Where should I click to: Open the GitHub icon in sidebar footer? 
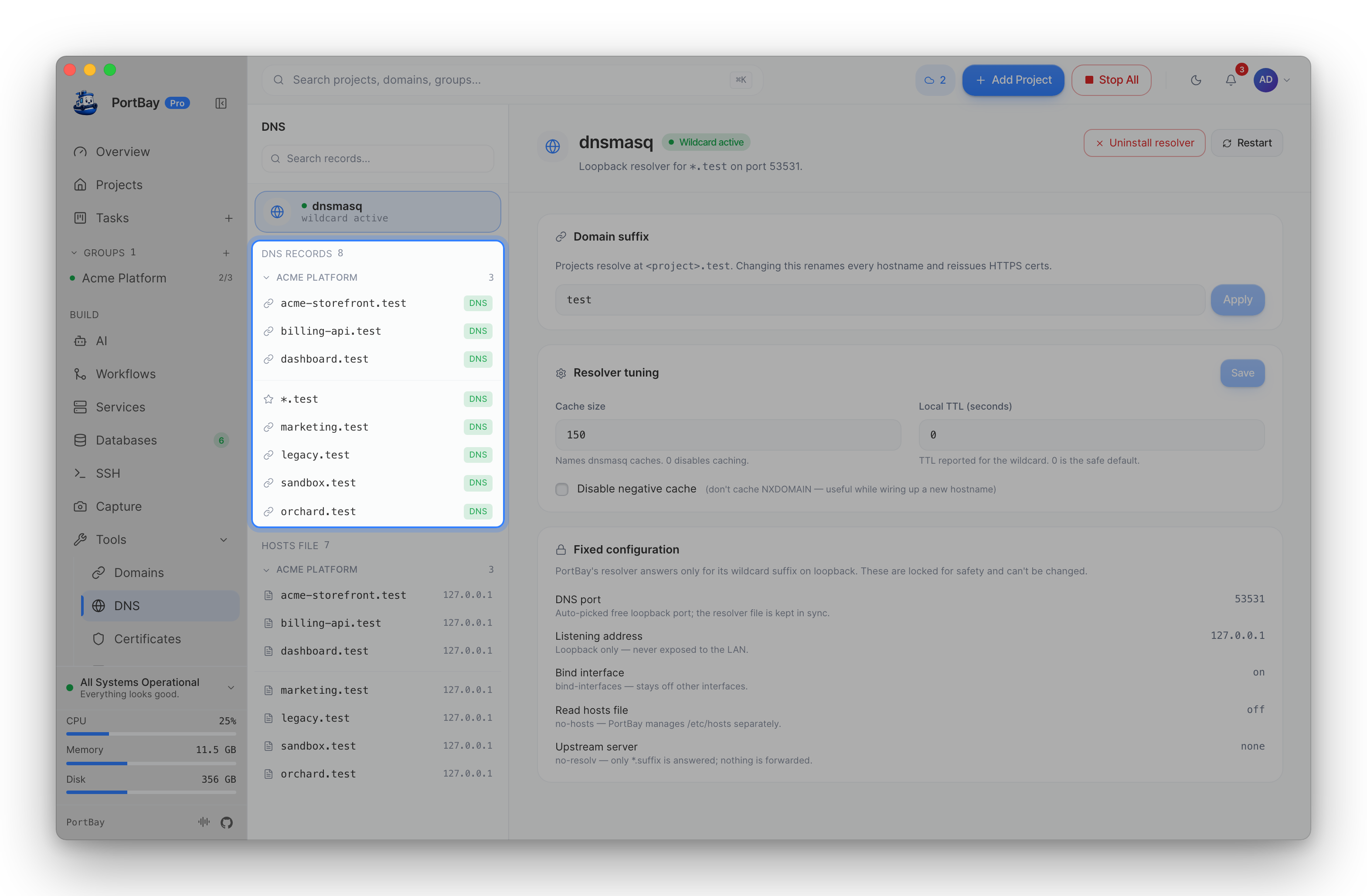click(x=226, y=822)
